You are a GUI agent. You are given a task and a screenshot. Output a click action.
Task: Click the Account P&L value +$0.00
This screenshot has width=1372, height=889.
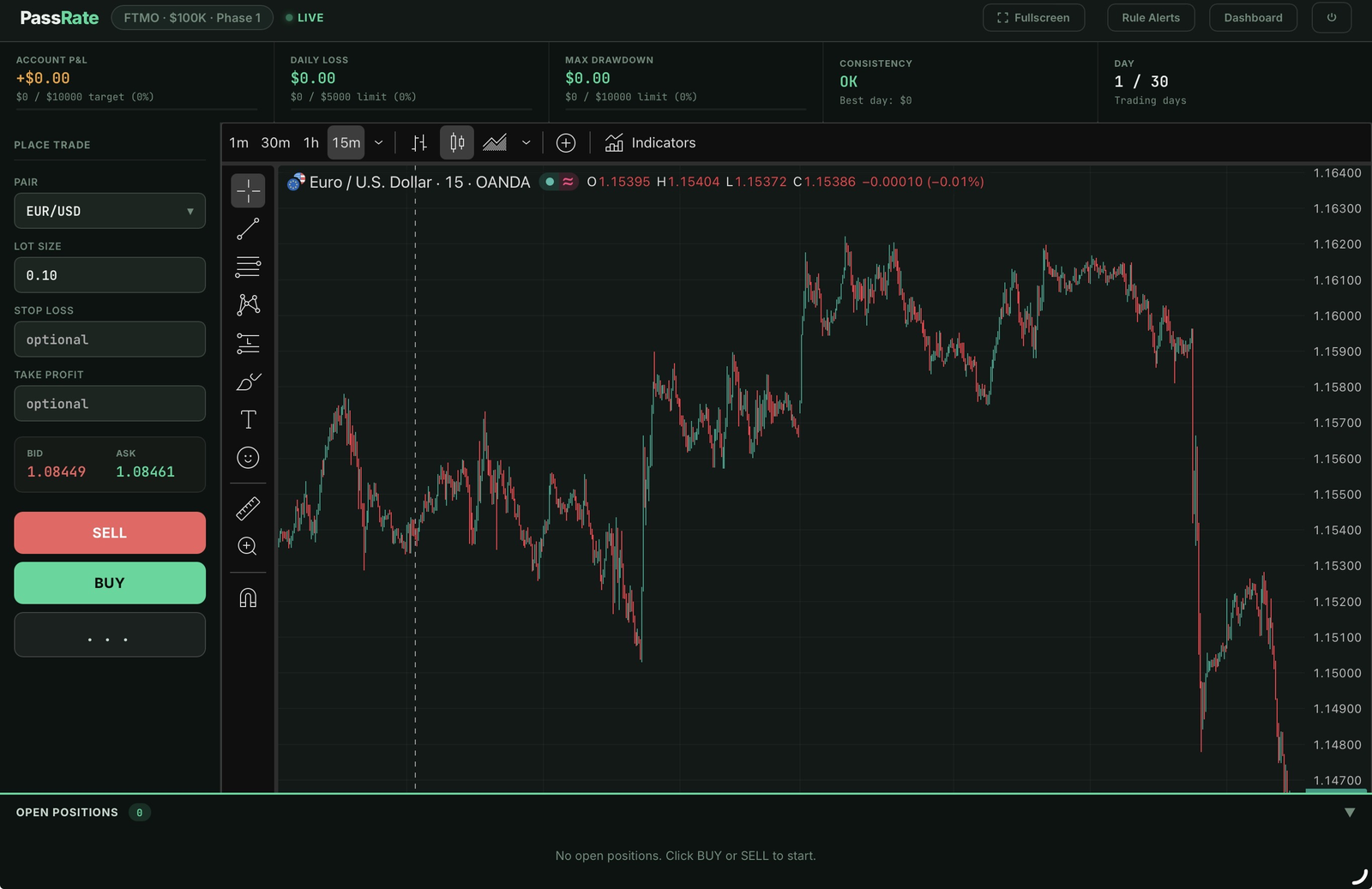point(43,78)
